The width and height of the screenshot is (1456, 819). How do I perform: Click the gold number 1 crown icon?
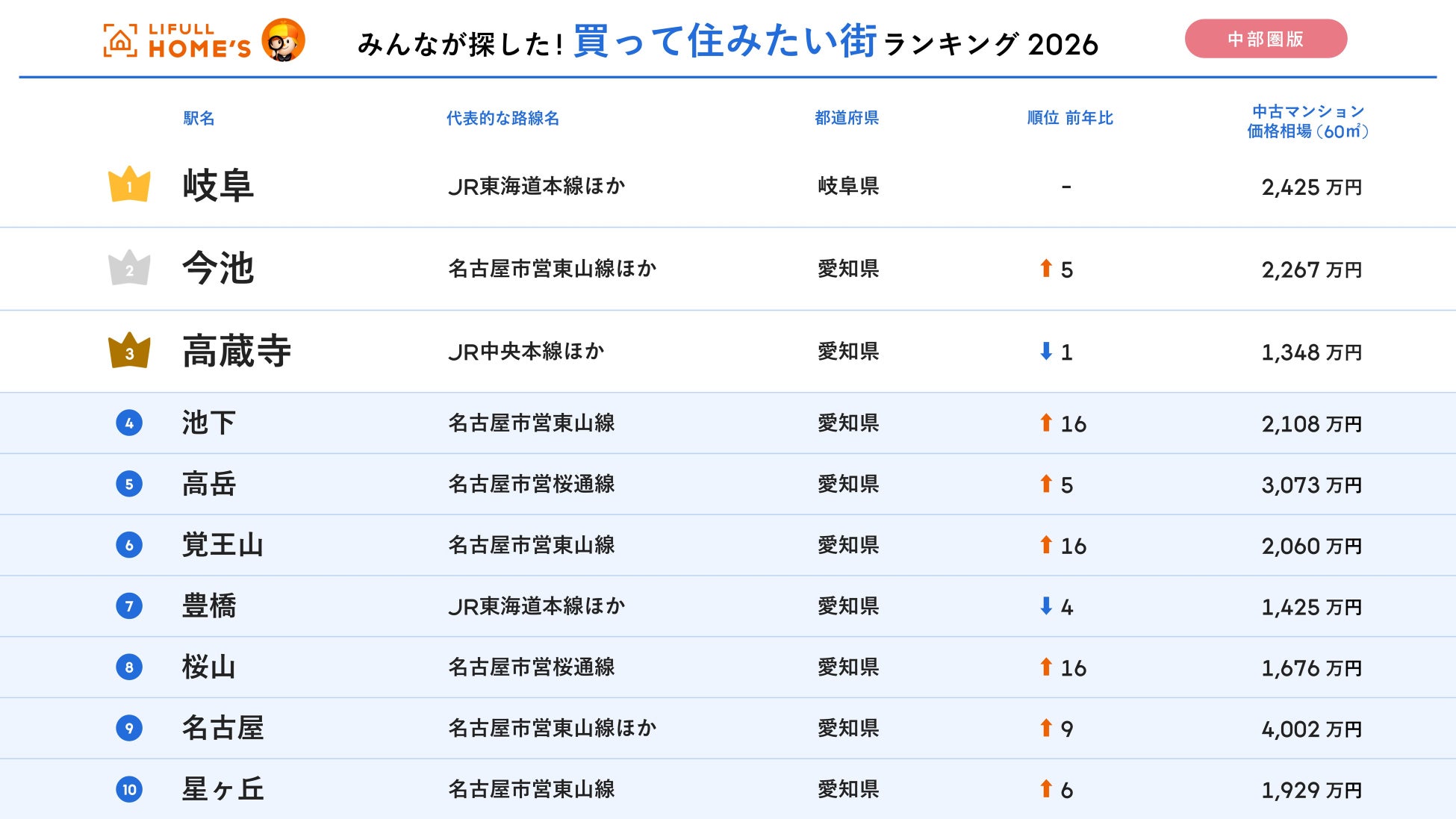(x=129, y=184)
